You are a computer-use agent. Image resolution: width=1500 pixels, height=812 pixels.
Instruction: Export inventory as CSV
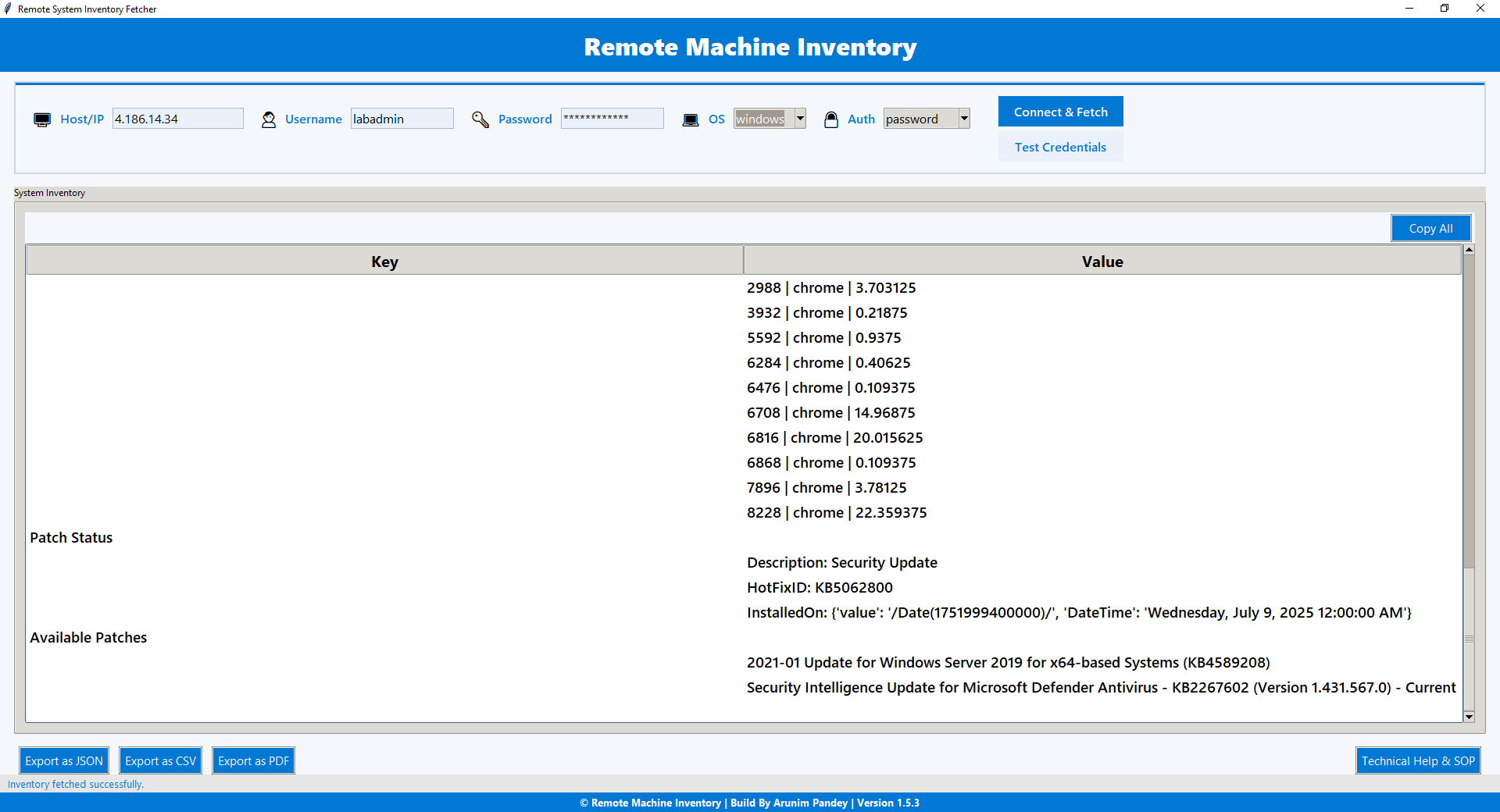(160, 760)
